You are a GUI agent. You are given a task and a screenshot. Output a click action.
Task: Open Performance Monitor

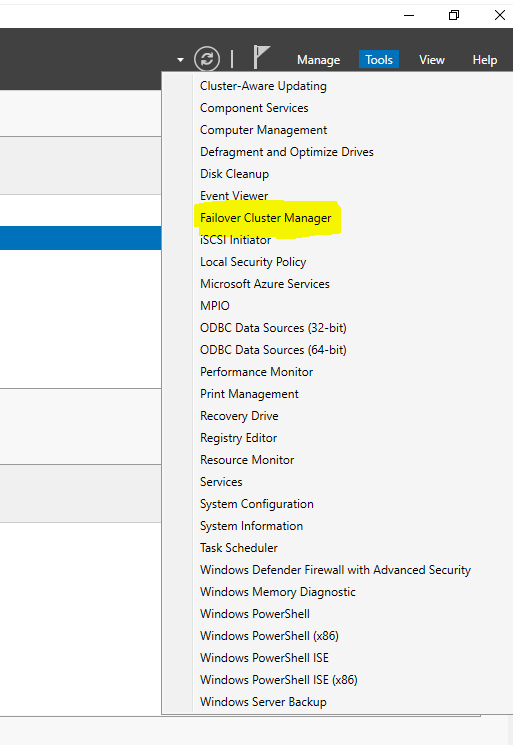click(x=256, y=372)
